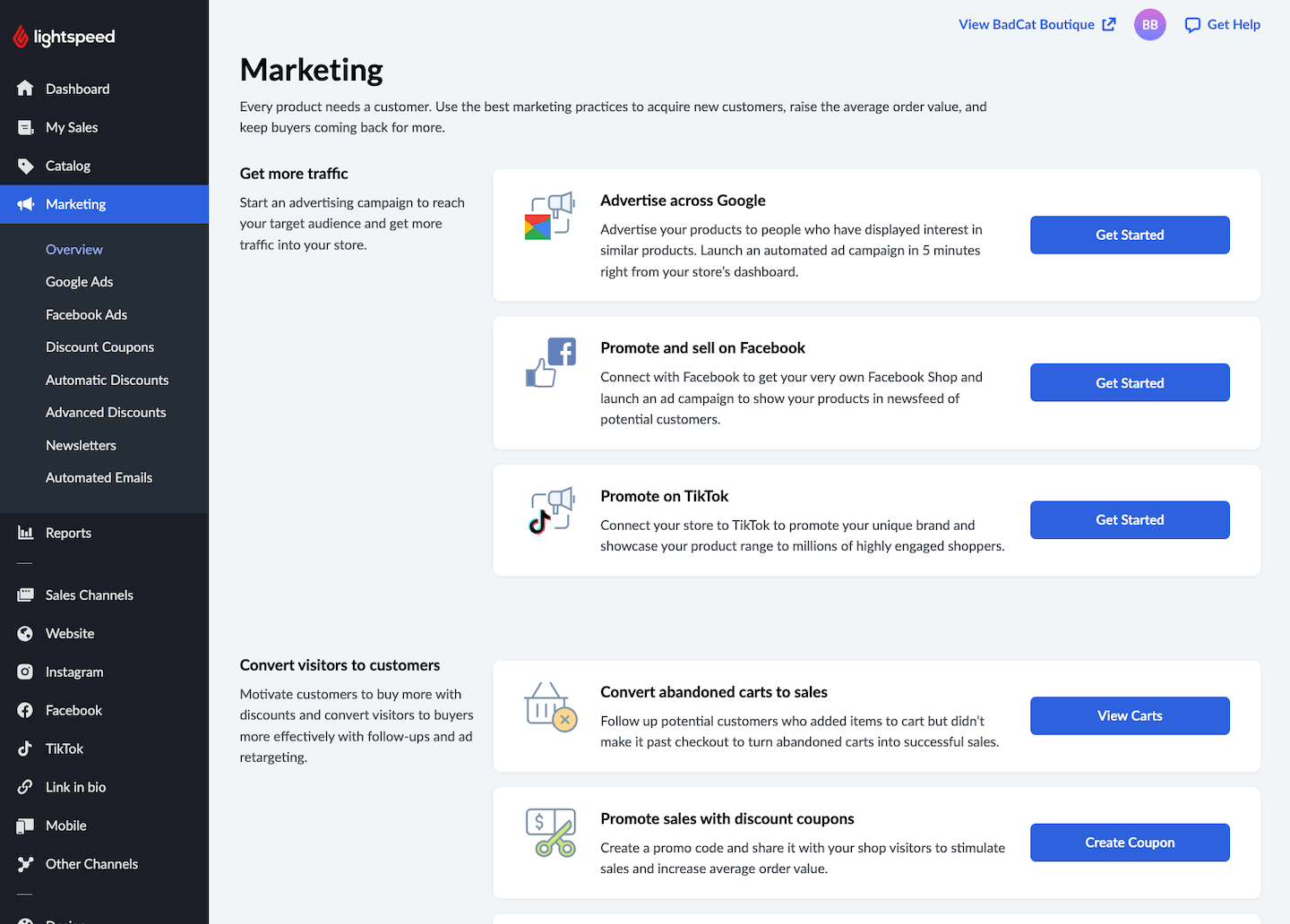Open the Newsletters page
This screenshot has width=1290, height=924.
[x=81, y=445]
